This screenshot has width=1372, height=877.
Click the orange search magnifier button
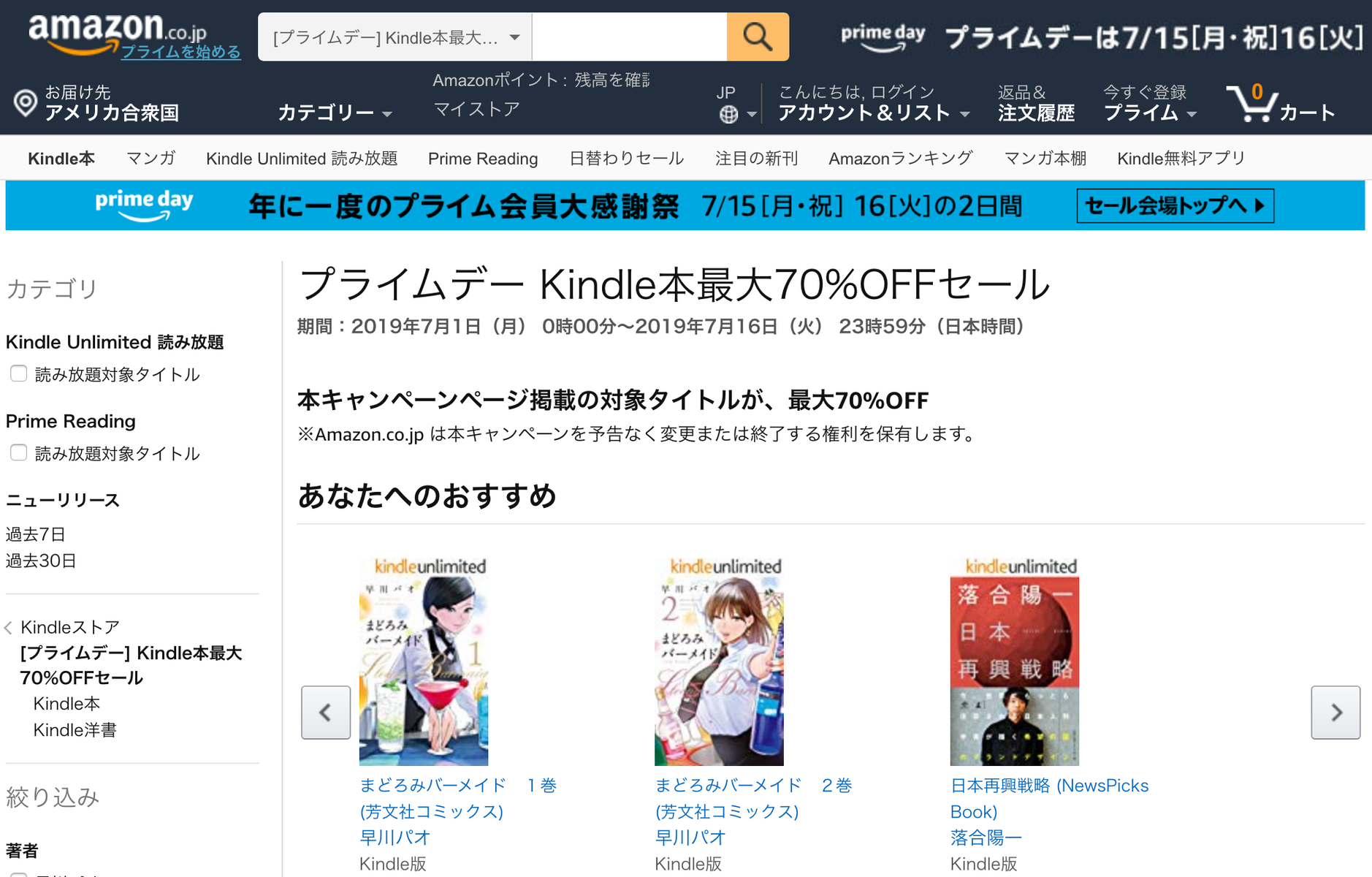click(758, 37)
